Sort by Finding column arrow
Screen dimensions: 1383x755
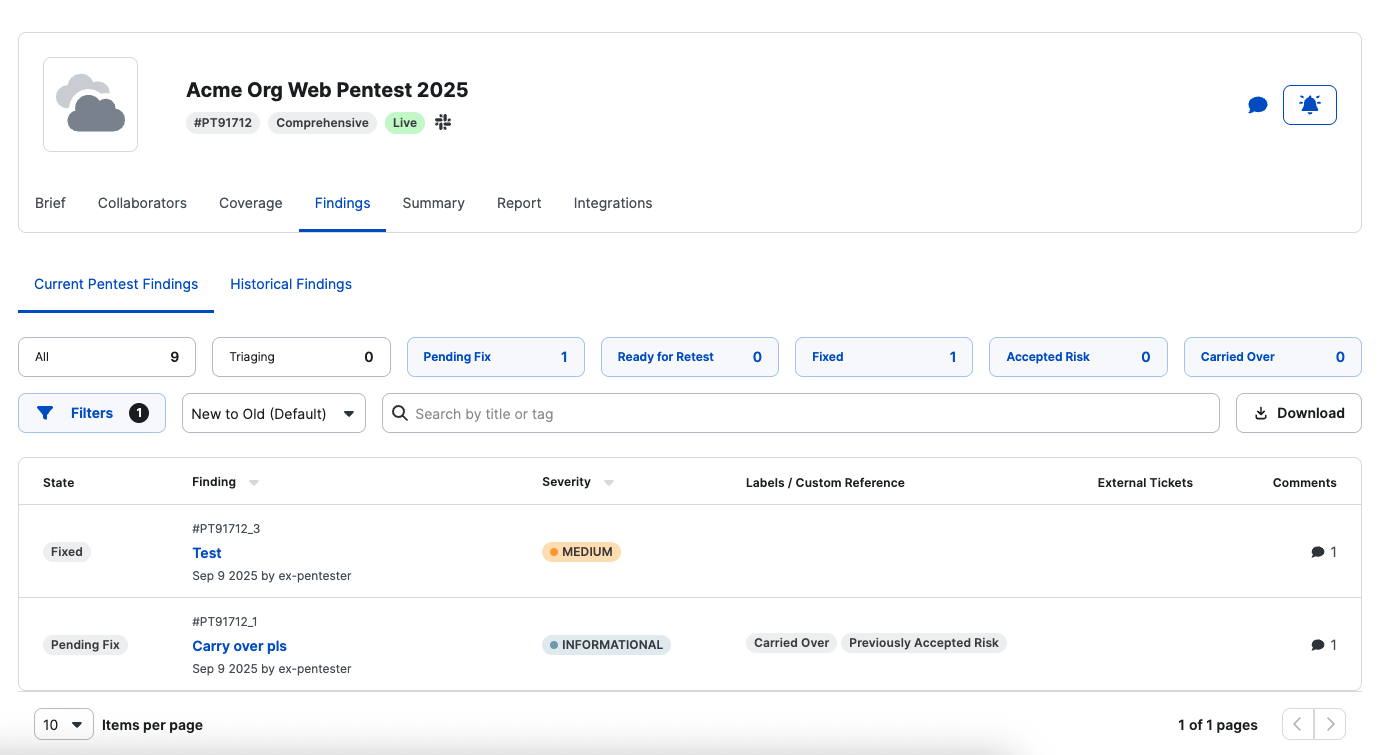click(254, 483)
